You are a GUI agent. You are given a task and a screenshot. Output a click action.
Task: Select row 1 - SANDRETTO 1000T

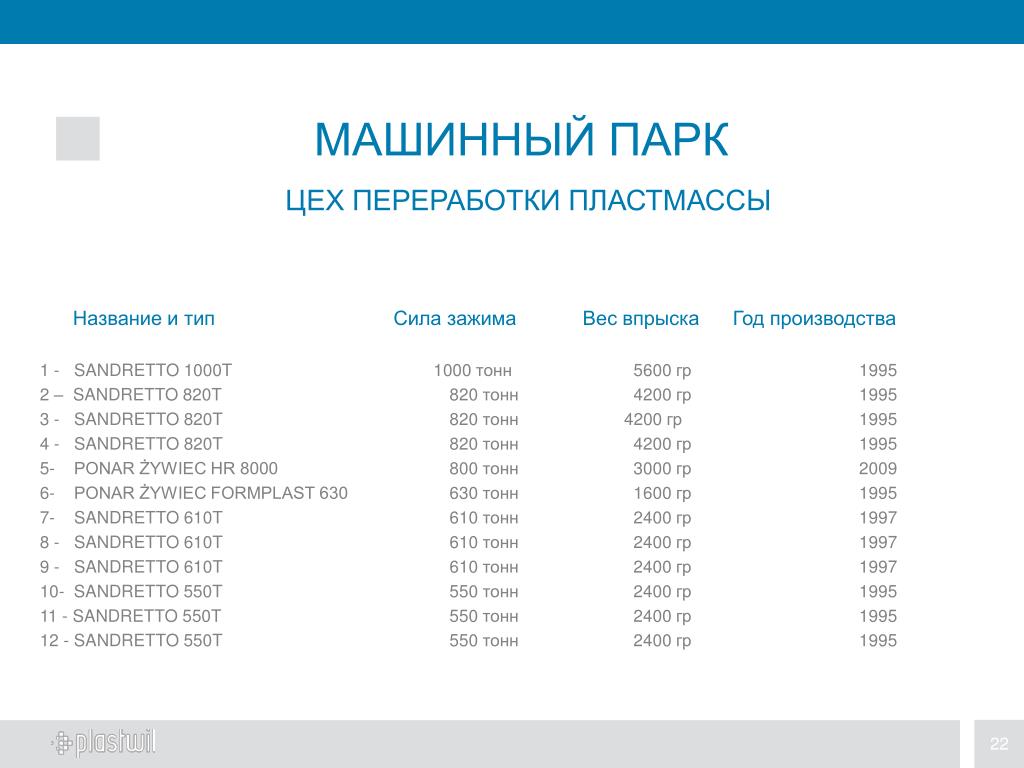pyautogui.click(x=468, y=370)
